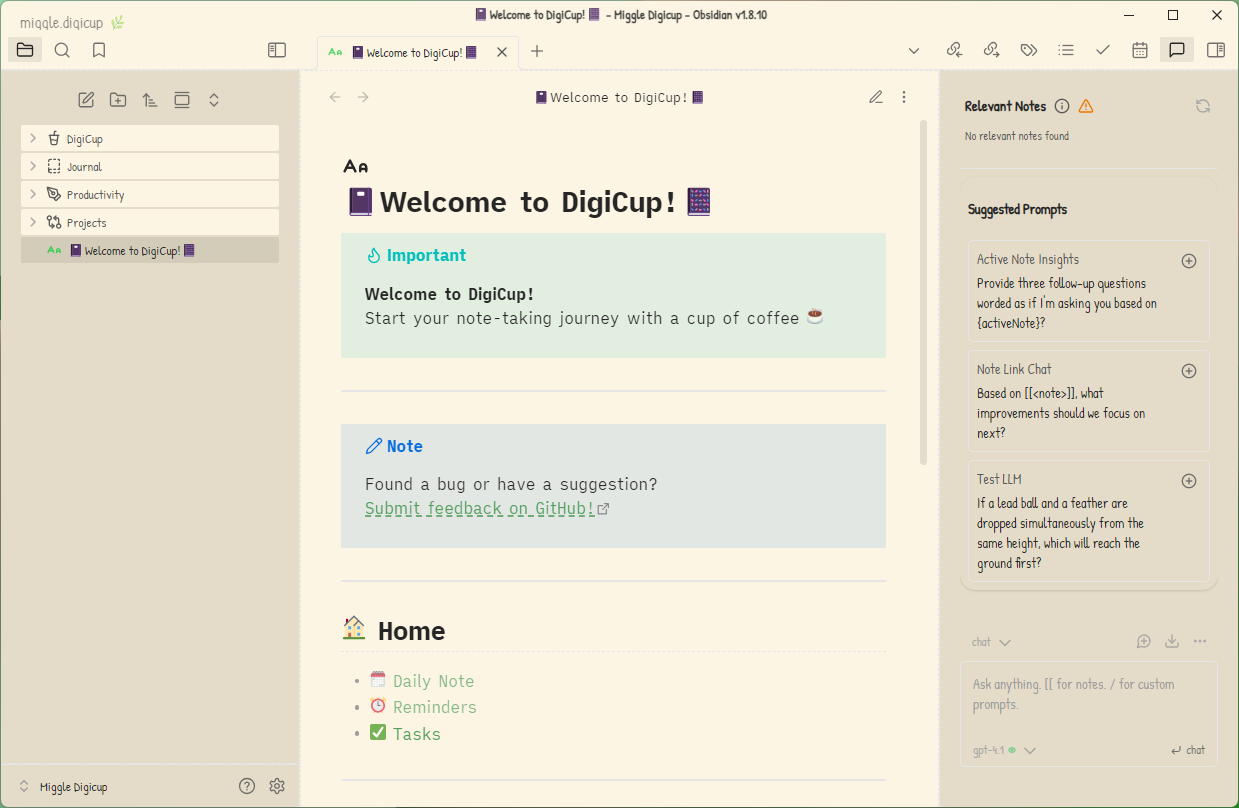Collapse the right sidebar
This screenshot has width=1239, height=808.
(1216, 50)
